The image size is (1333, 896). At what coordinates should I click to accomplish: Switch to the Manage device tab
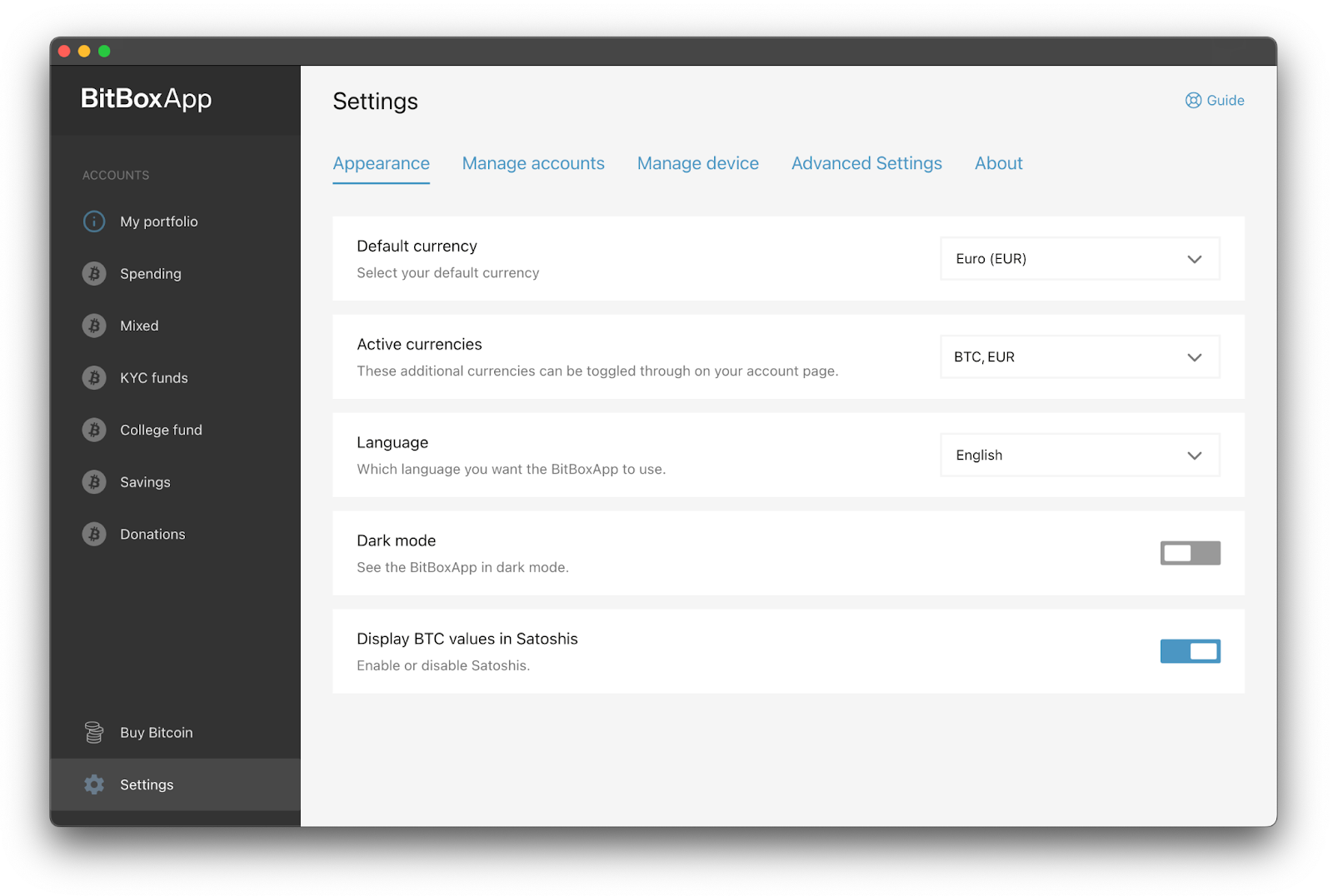(698, 164)
